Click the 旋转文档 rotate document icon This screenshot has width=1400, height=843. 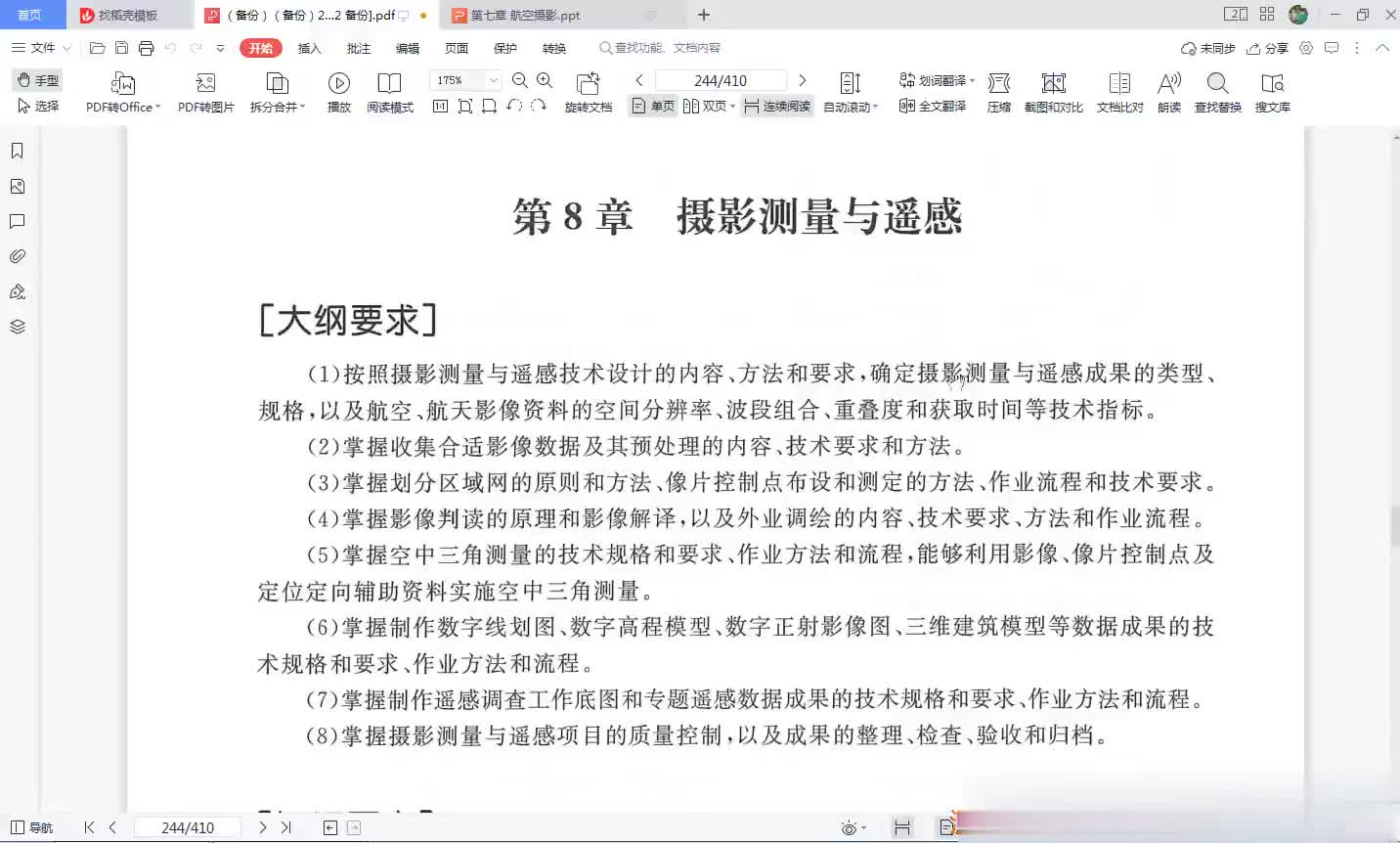click(x=588, y=84)
